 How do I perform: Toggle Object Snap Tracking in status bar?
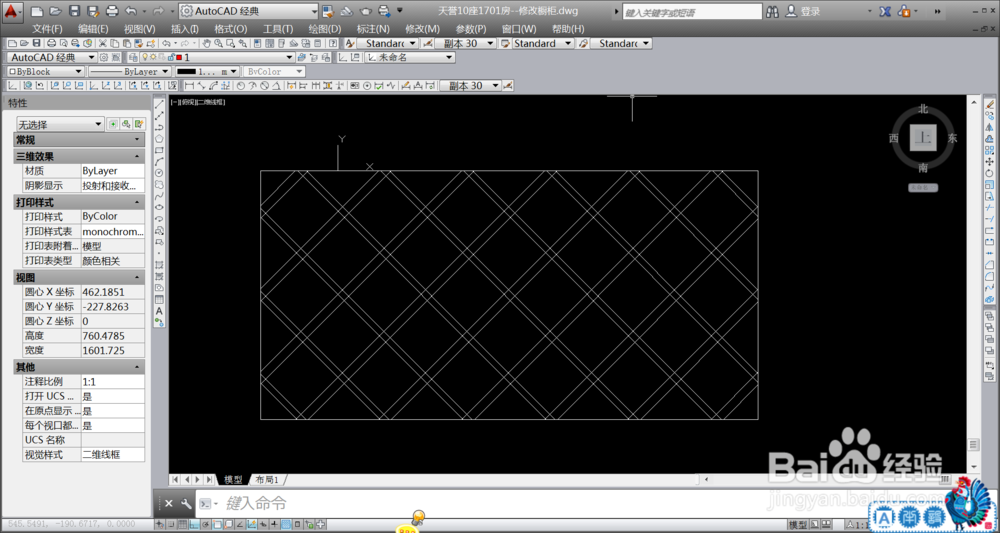tap(240, 525)
